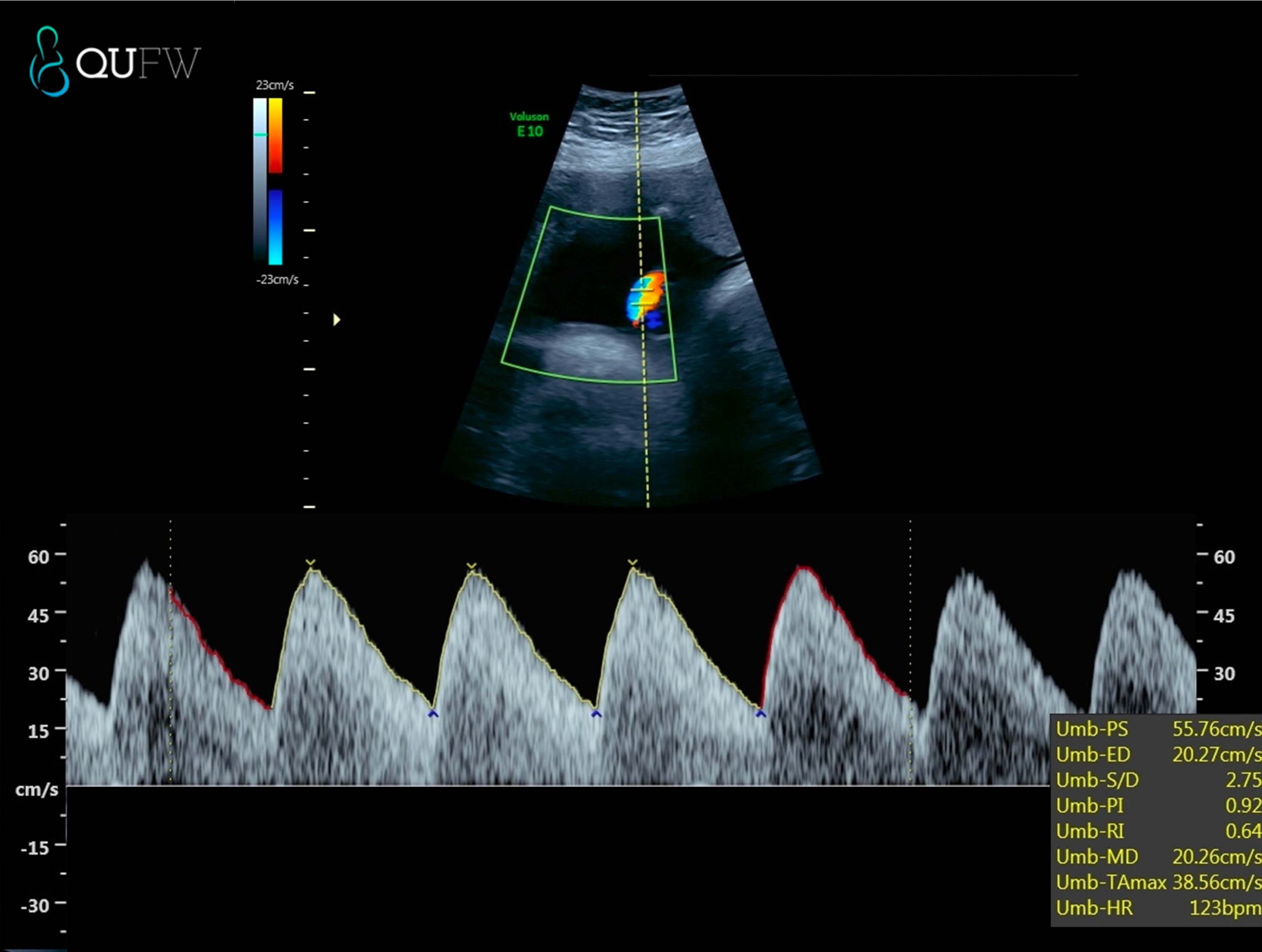Click the red-yellow color Doppler scale bar
The image size is (1262, 952).
tap(275, 135)
